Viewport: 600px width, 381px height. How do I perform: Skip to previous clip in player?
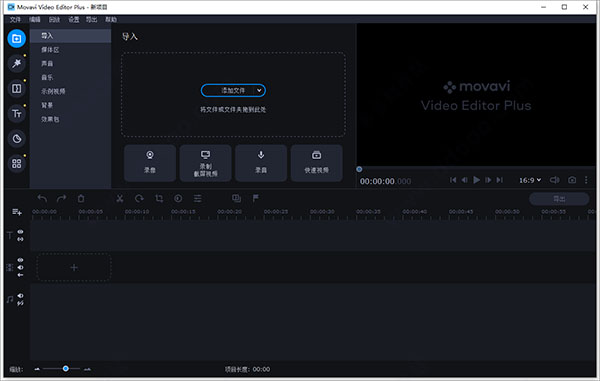coord(453,180)
